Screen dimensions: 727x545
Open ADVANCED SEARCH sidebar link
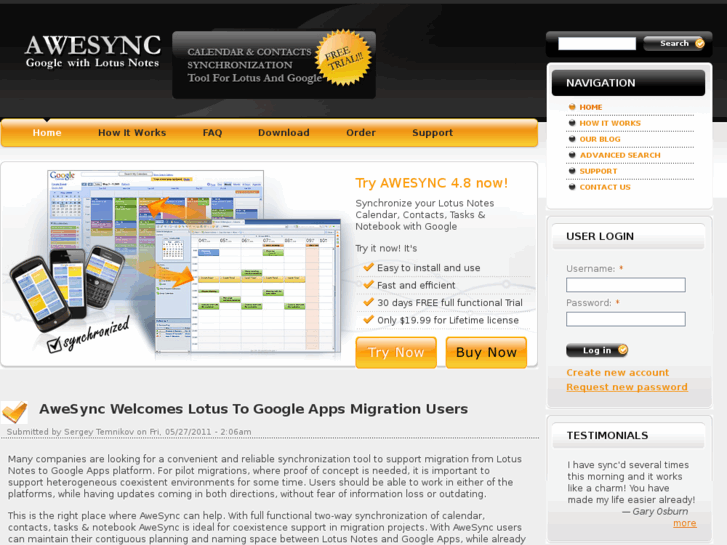620,155
